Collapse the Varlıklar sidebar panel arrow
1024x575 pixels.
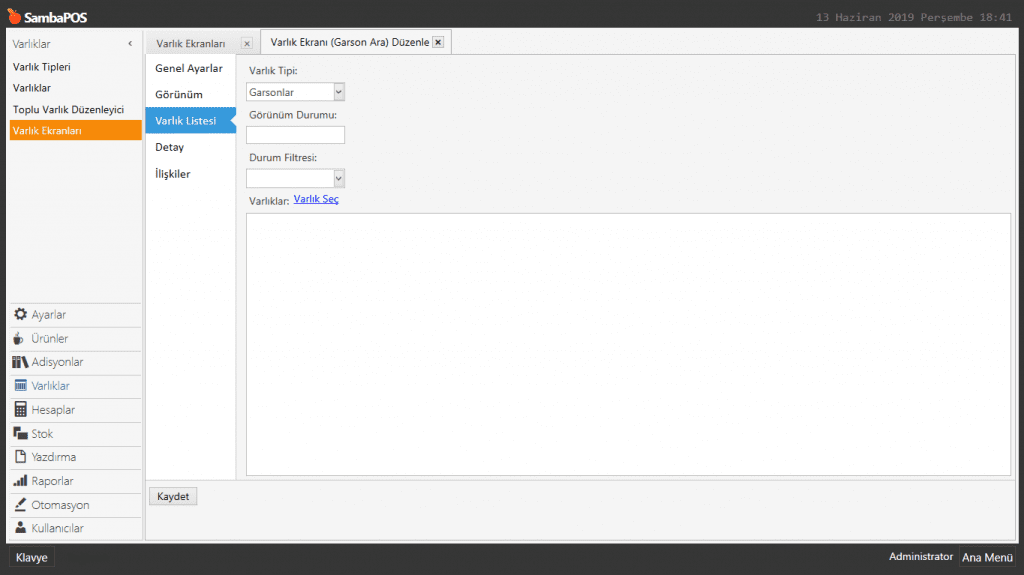click(130, 44)
